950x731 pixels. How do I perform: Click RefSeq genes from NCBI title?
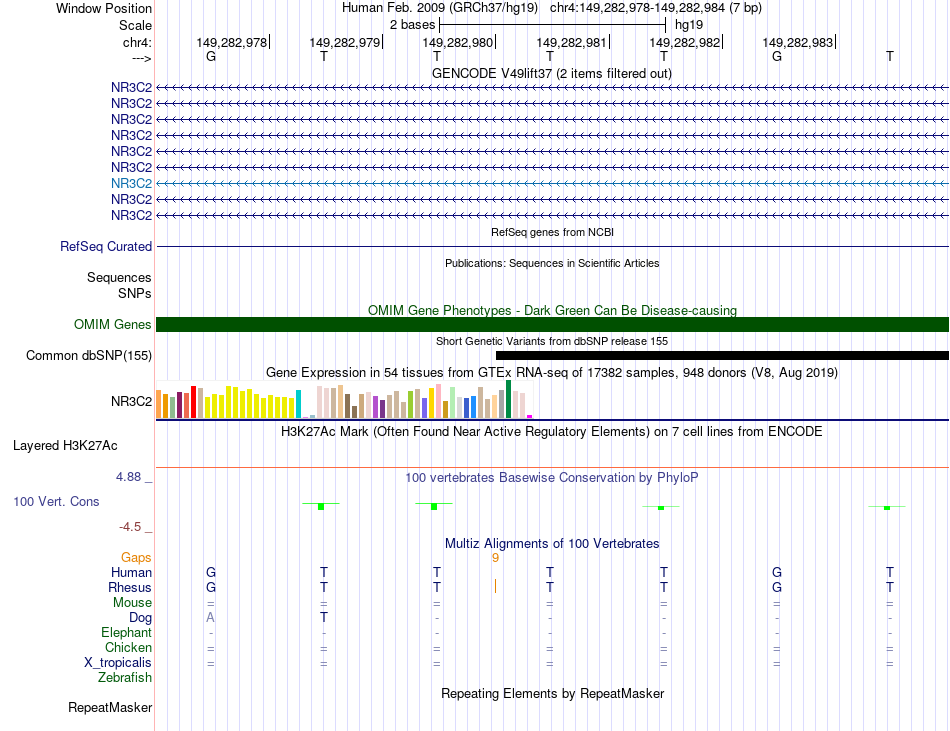(552, 233)
